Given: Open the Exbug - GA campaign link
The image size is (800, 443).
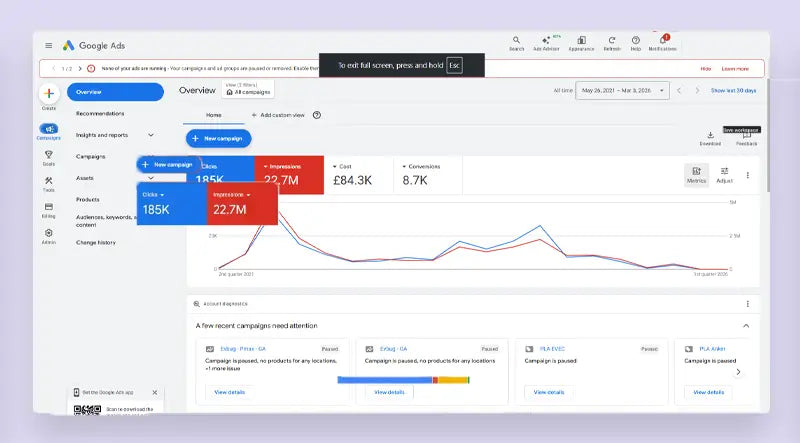Looking at the screenshot, I should (x=393, y=349).
